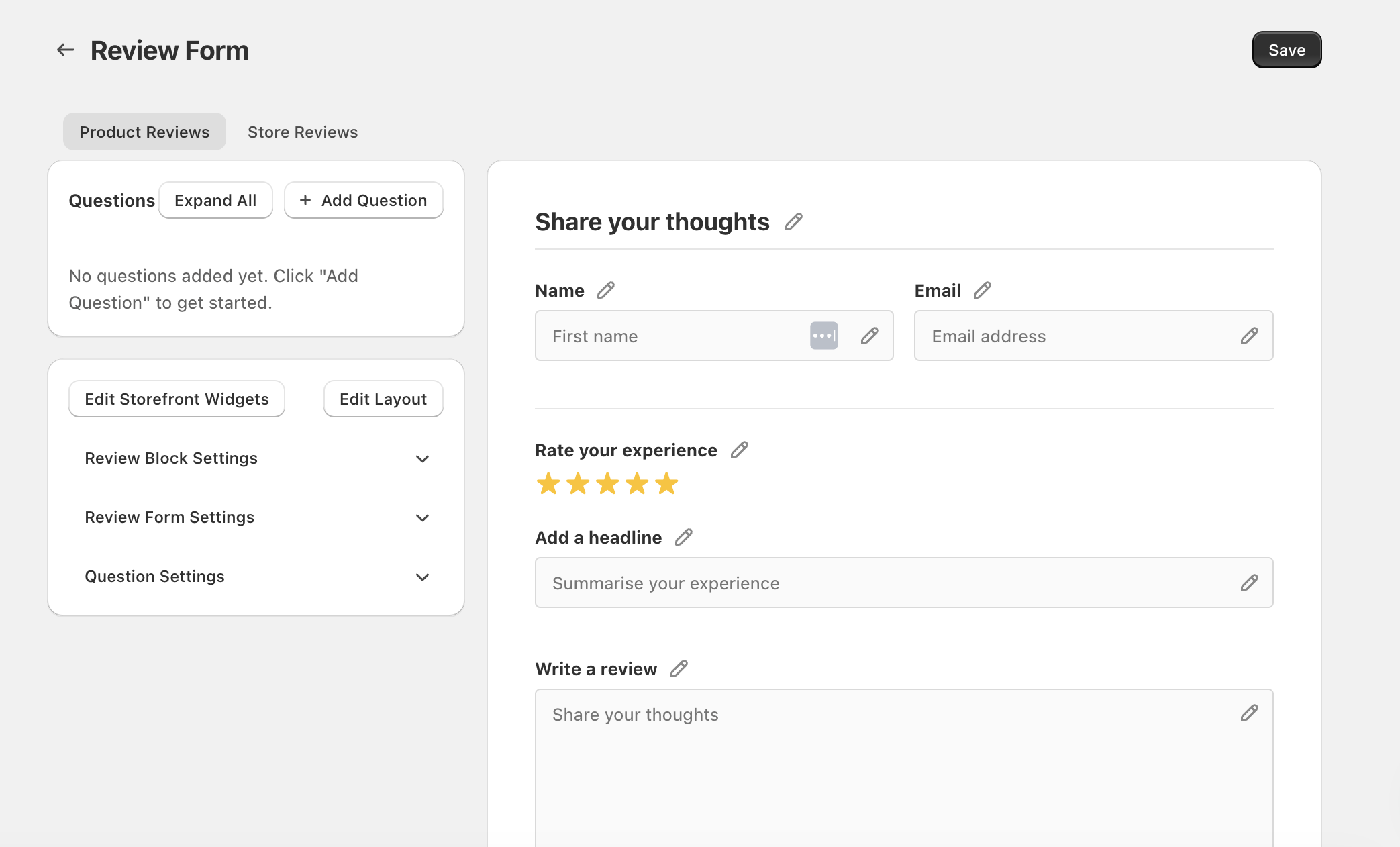Edit the 'Write a review' label pencil icon
Image resolution: width=1400 pixels, height=847 pixels.
(x=680, y=668)
